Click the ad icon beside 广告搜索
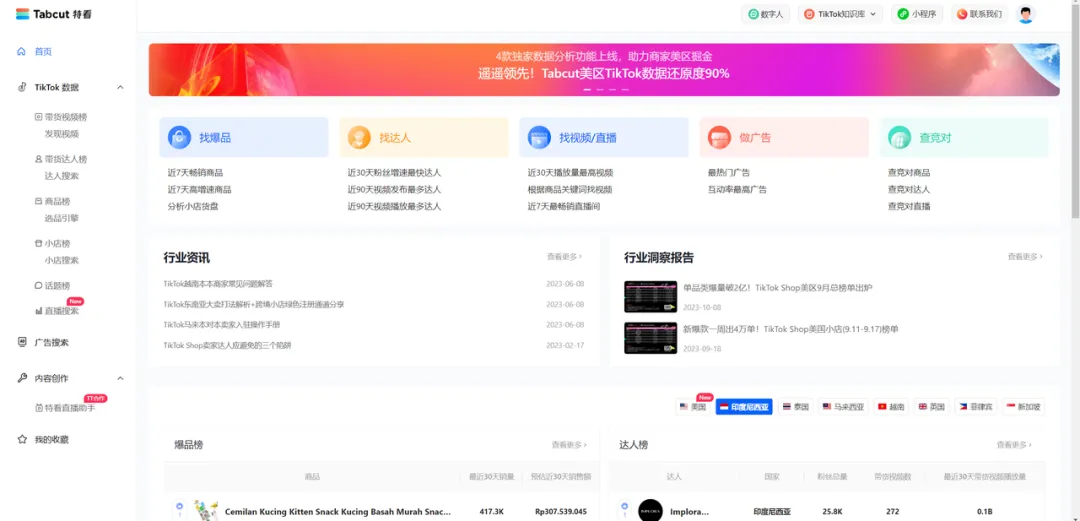The width and height of the screenshot is (1080, 521). (x=22, y=342)
